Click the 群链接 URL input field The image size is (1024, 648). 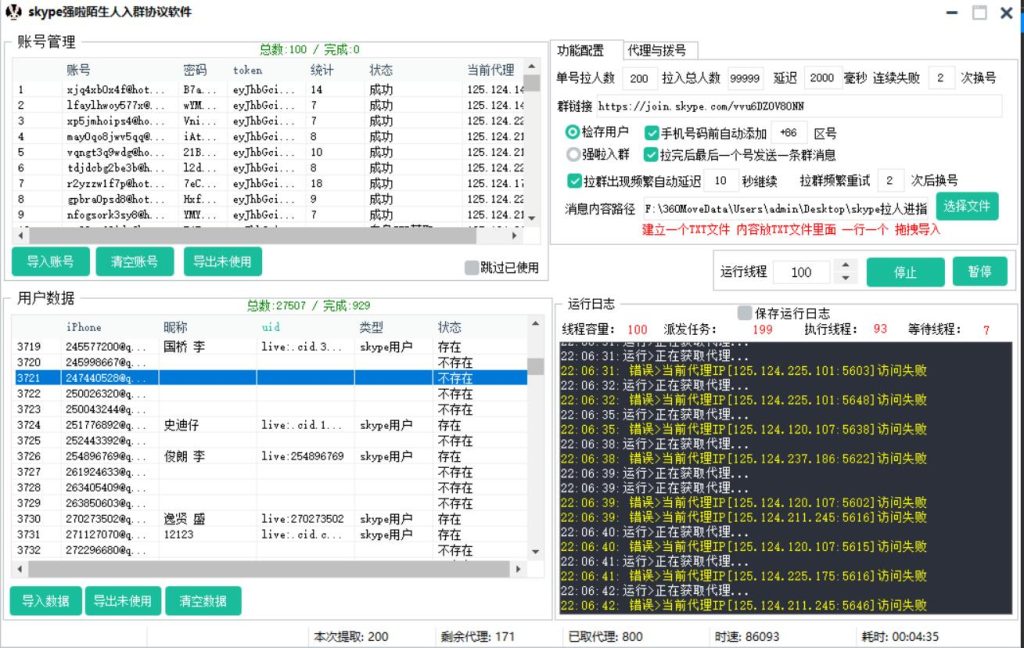click(800, 105)
